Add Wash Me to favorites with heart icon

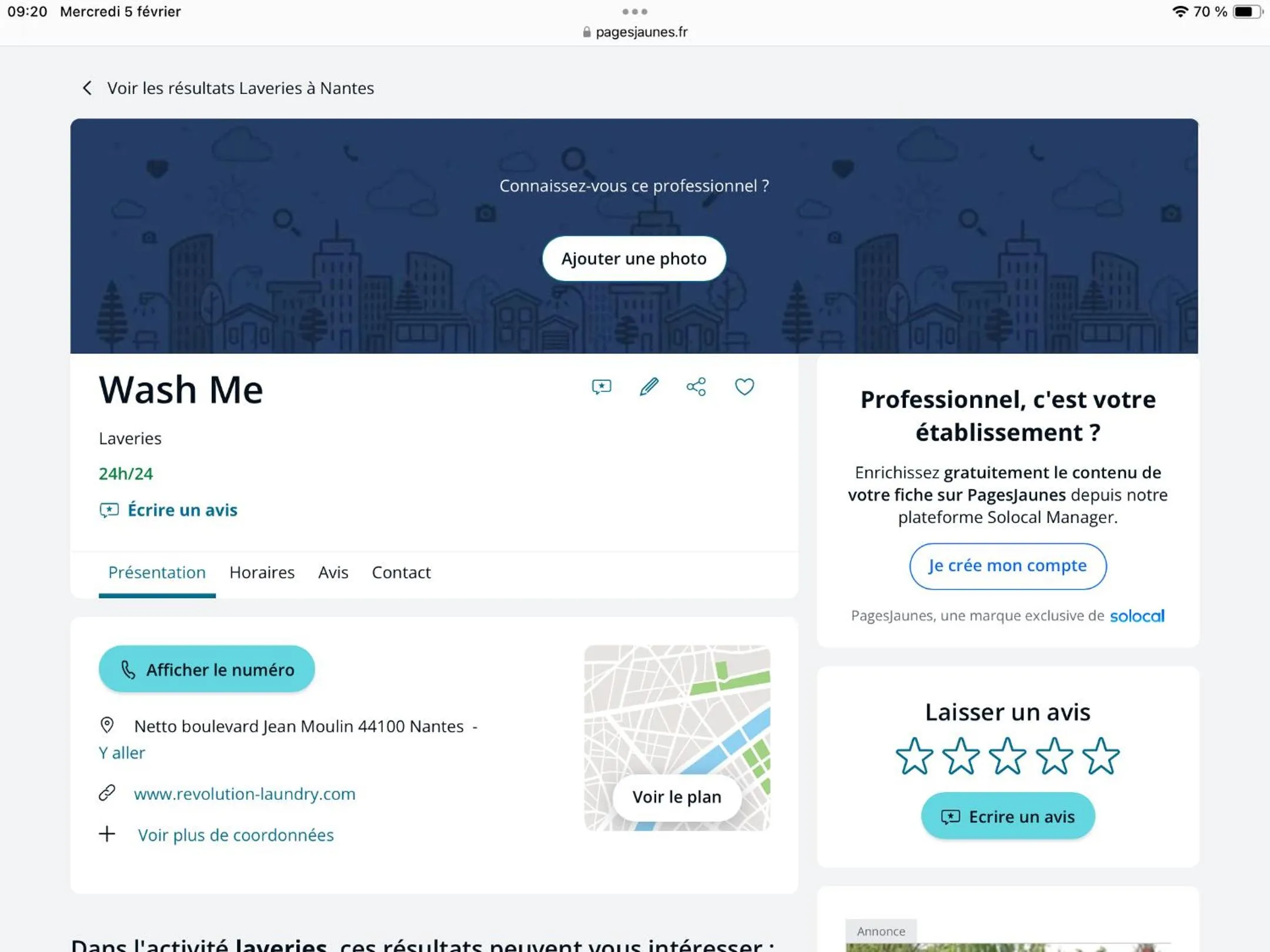[x=744, y=387]
